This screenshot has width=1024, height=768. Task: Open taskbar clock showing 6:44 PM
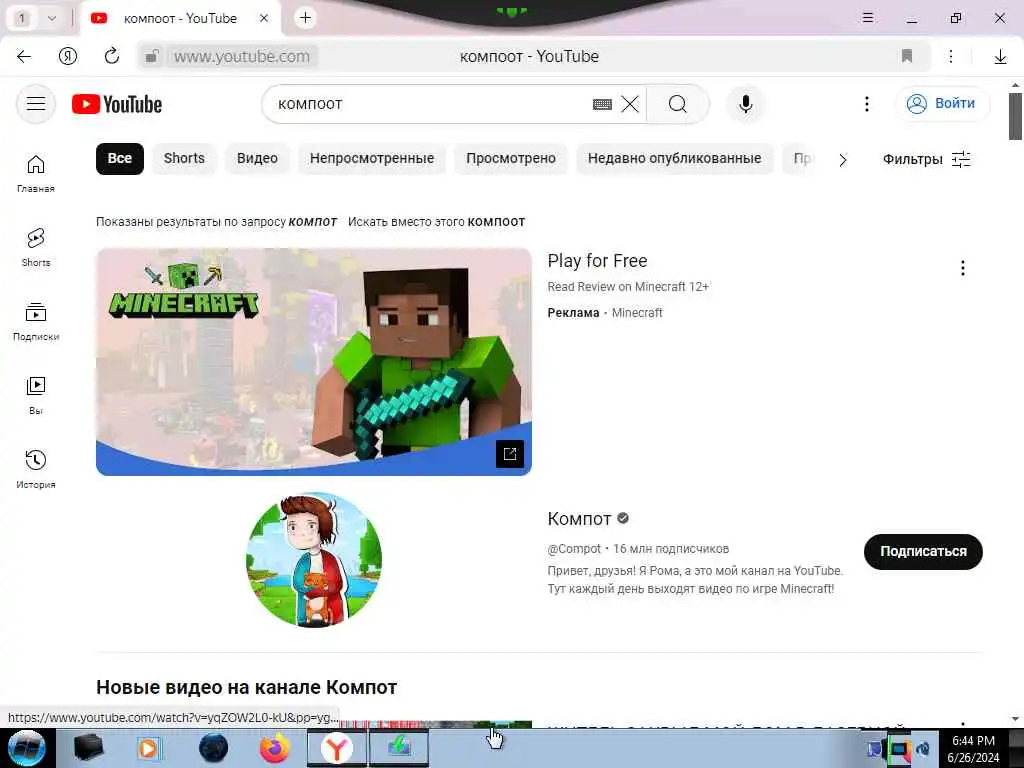pyautogui.click(x=973, y=748)
